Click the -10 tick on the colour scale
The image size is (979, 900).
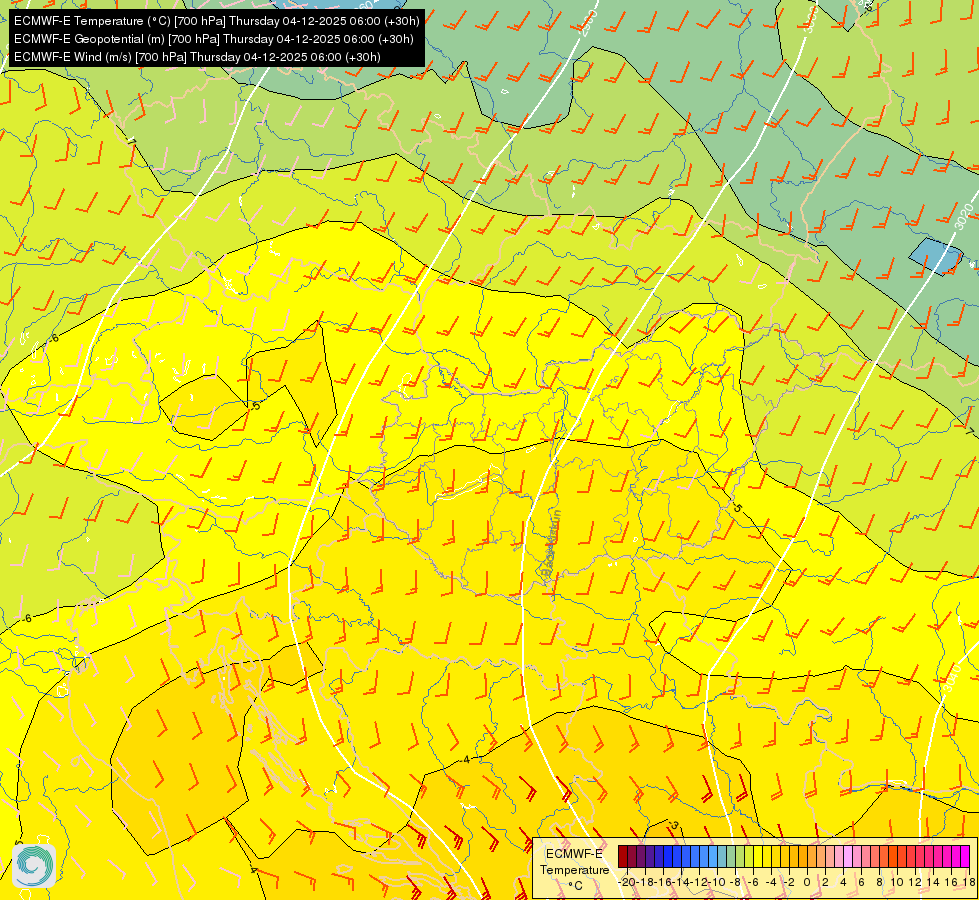point(717,882)
